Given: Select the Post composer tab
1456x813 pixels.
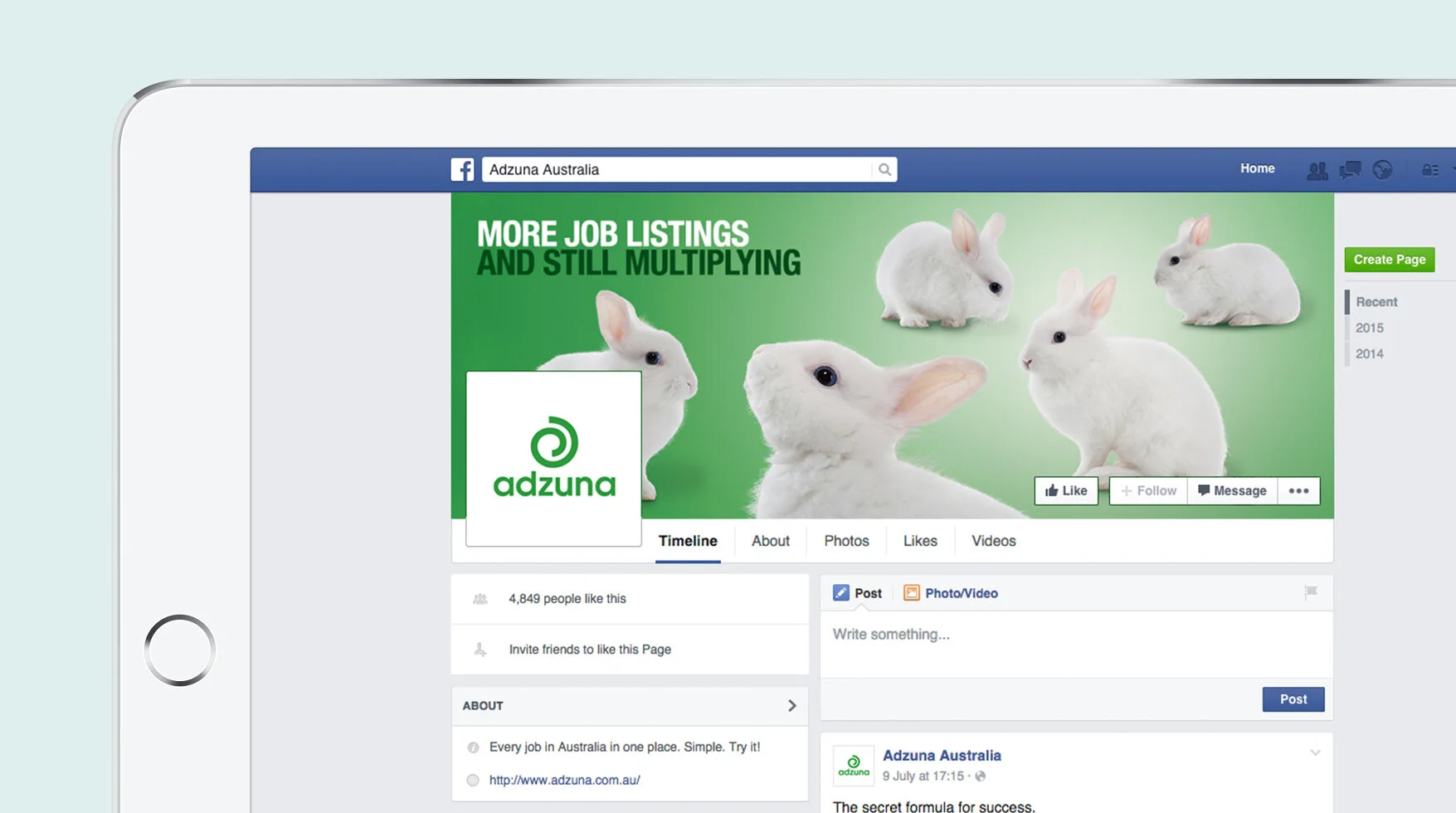Looking at the screenshot, I should [858, 593].
